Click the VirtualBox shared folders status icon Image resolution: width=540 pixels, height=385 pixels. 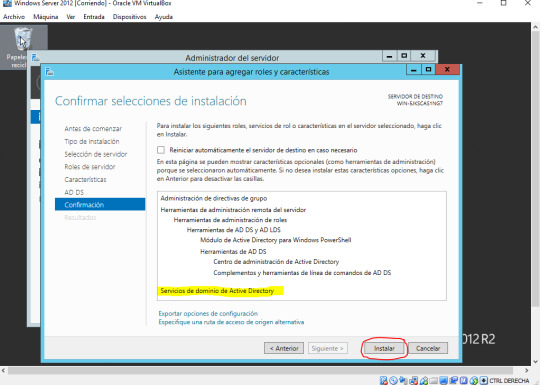(x=434, y=380)
